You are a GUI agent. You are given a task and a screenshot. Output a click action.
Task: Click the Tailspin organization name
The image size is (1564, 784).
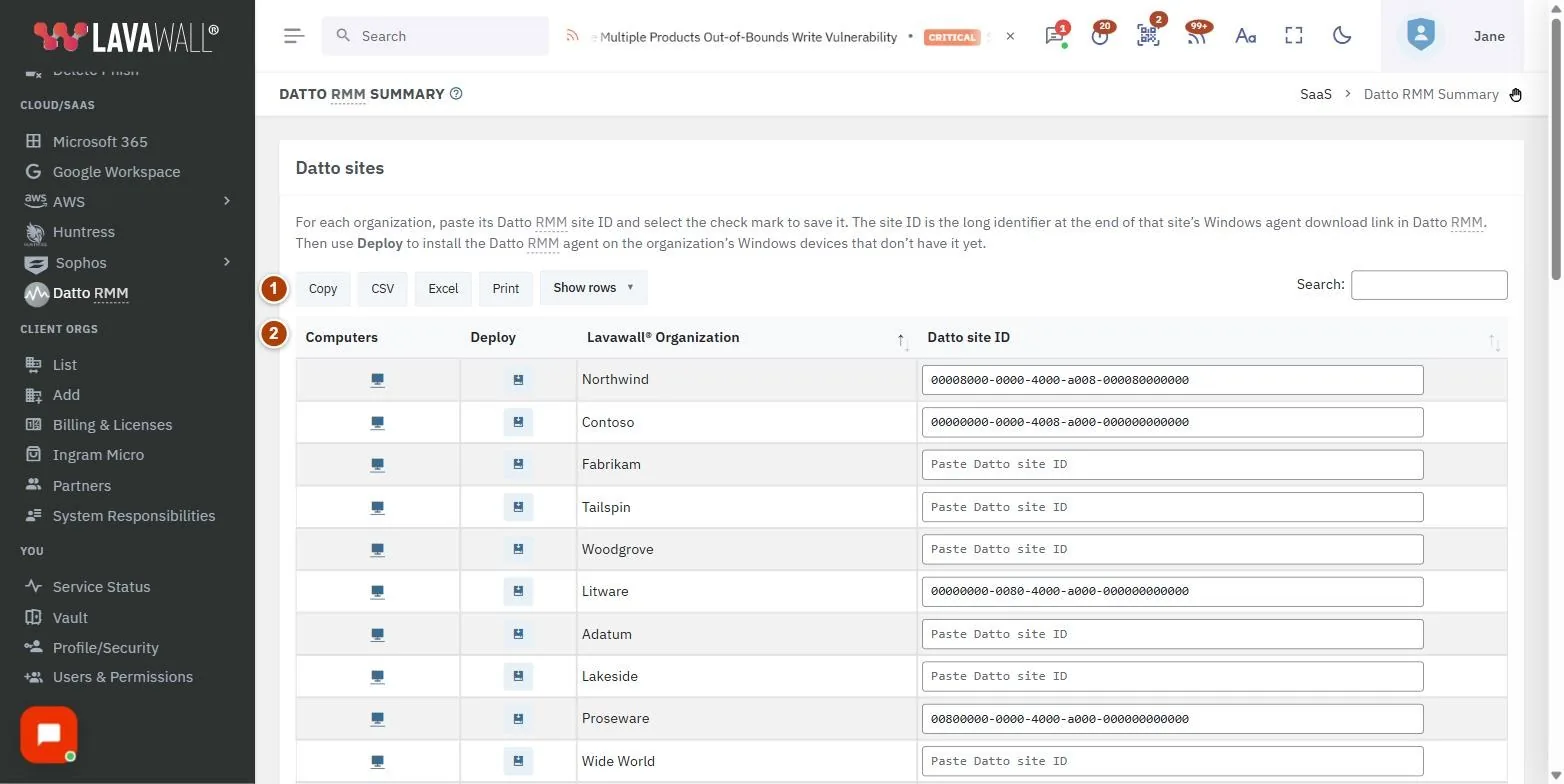click(606, 507)
